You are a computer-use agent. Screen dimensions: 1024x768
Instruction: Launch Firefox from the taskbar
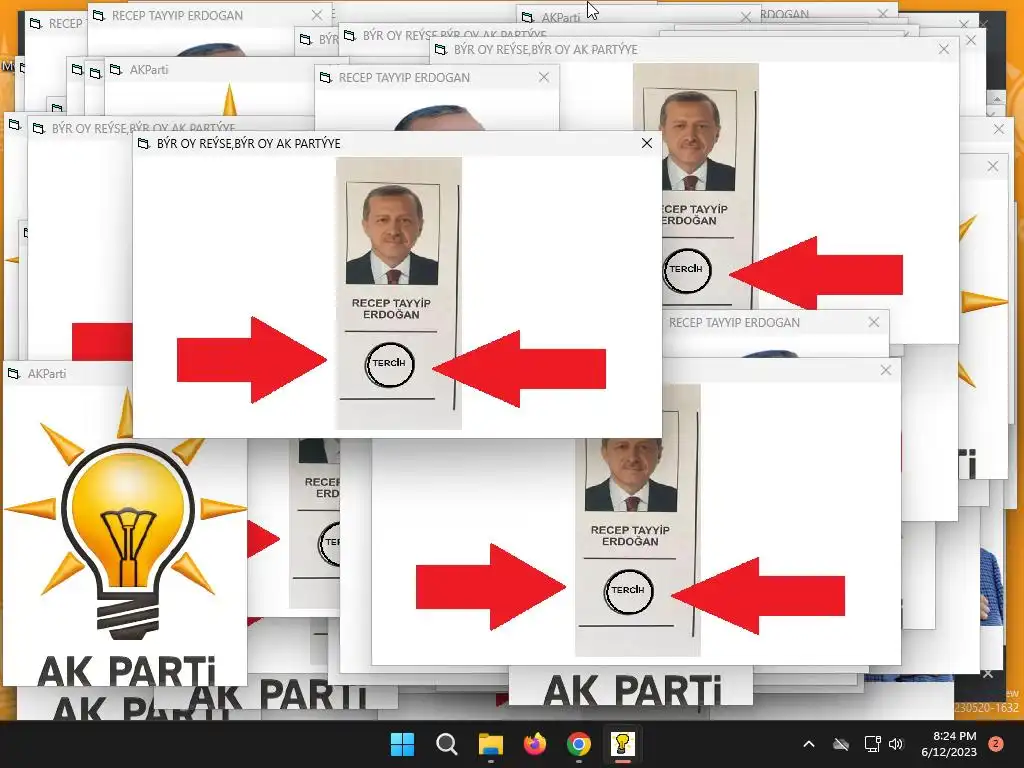click(535, 744)
